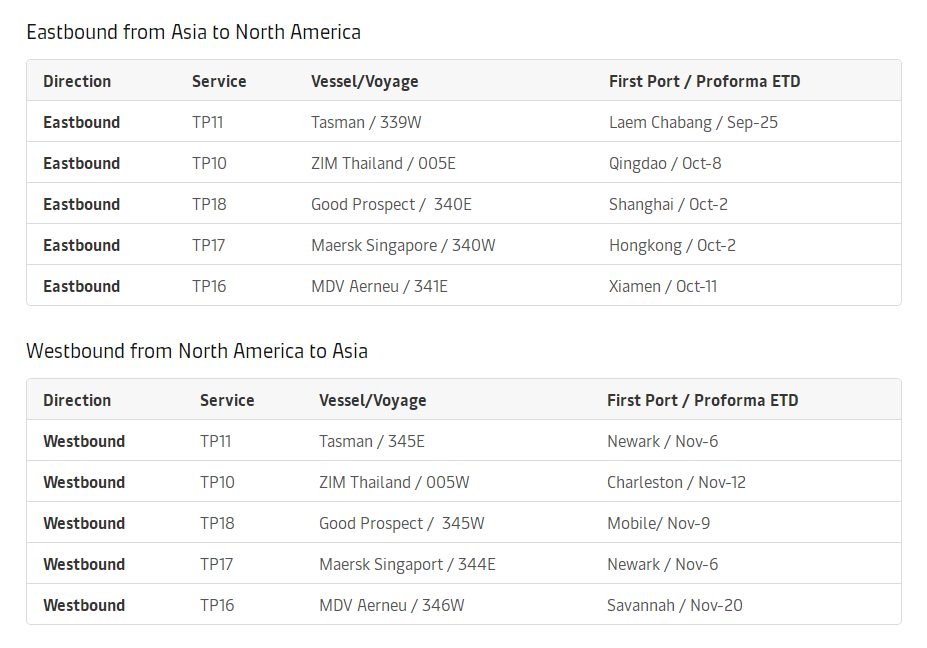
Task: Select the Eastbound table's 'First Port / Proforma ETD' header
Action: [705, 82]
